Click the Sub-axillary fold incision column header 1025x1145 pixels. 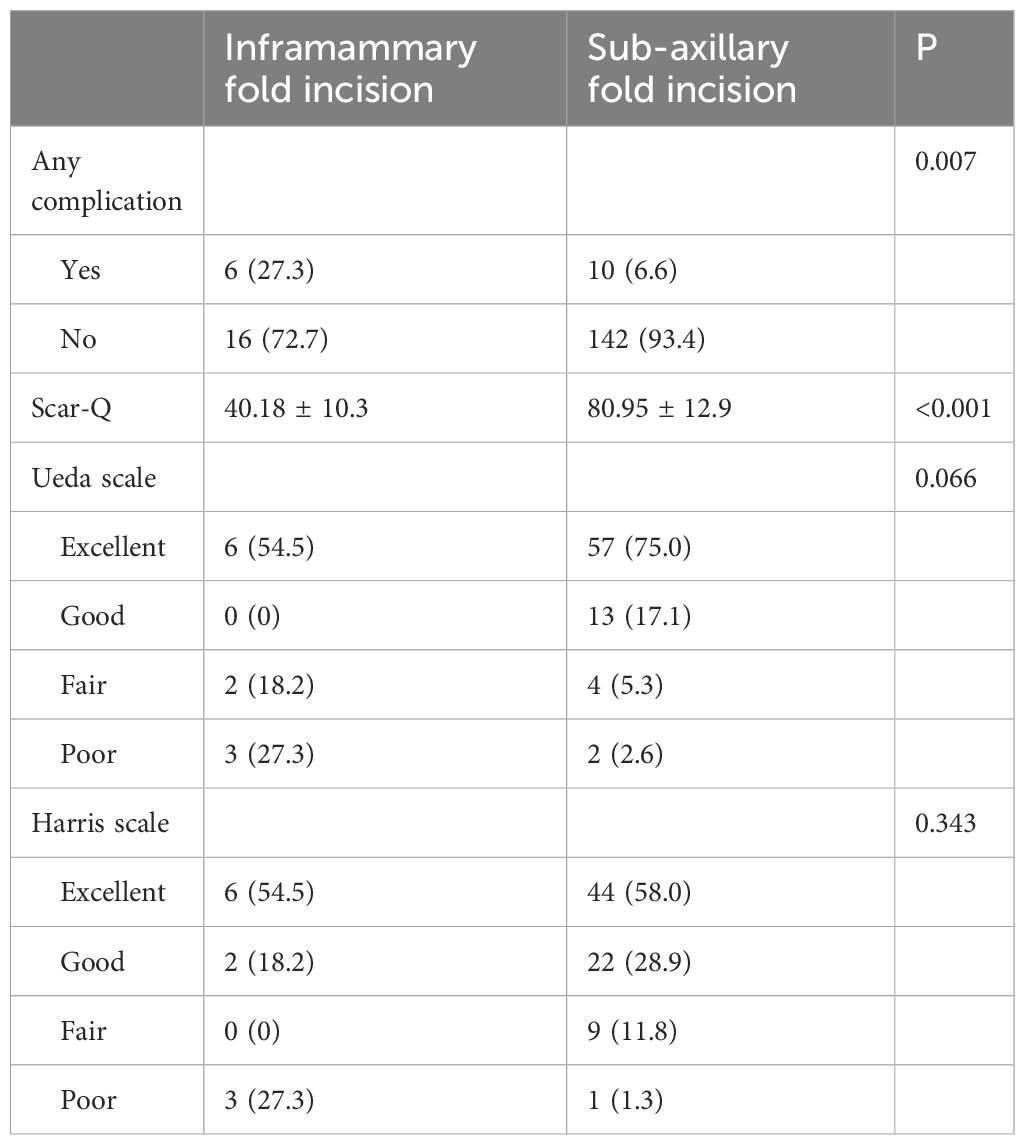[691, 69]
